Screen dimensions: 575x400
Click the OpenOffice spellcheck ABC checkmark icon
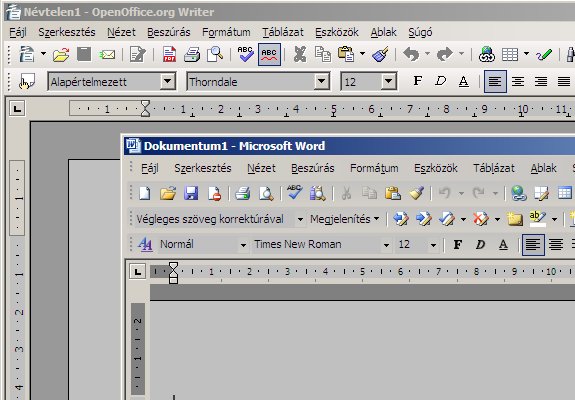tap(245, 54)
